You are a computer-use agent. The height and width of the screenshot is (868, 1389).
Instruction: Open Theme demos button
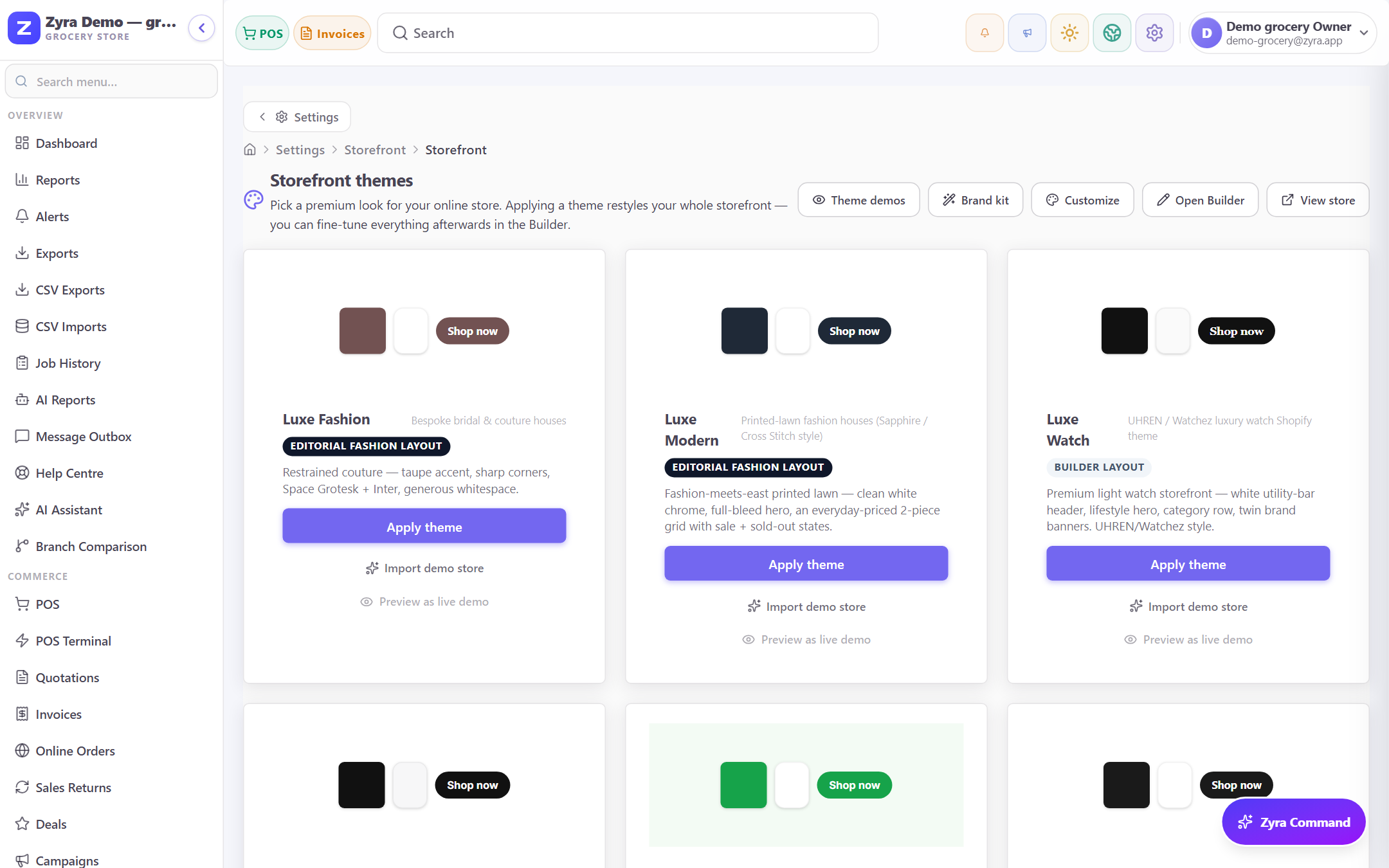858,200
